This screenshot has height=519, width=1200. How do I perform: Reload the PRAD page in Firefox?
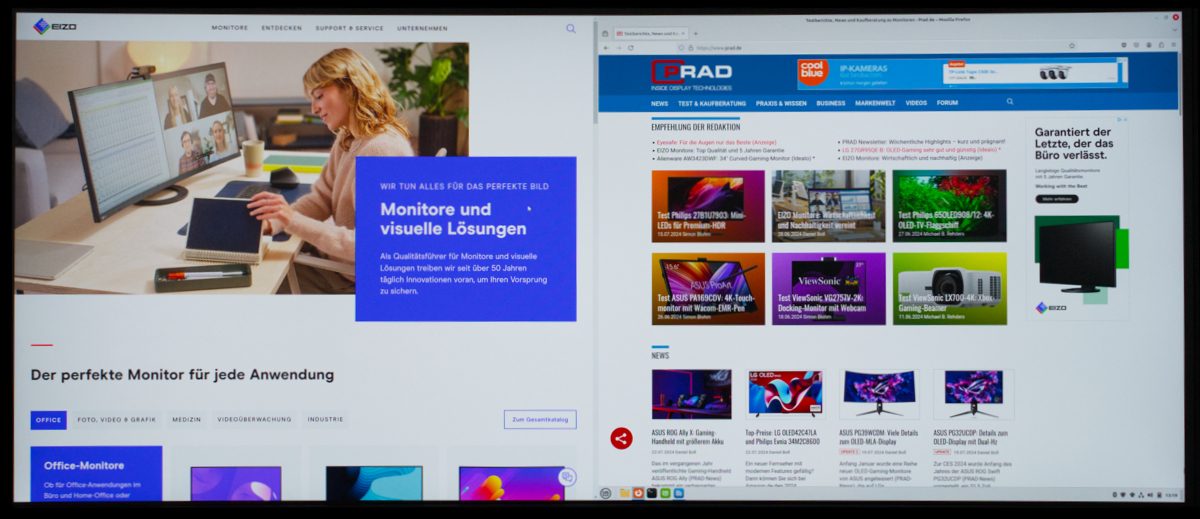tap(630, 48)
